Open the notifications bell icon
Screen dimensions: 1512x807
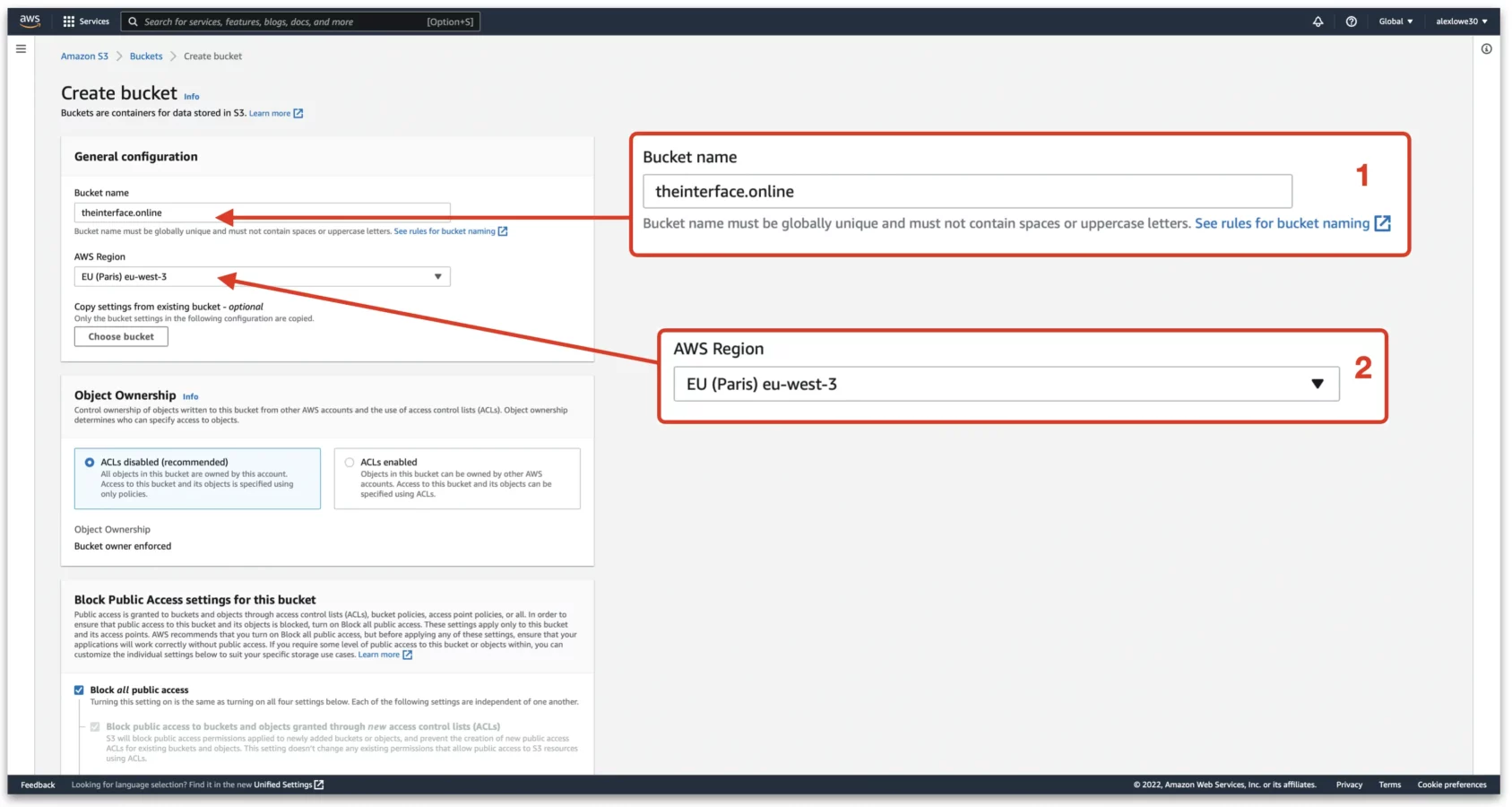pos(1318,22)
